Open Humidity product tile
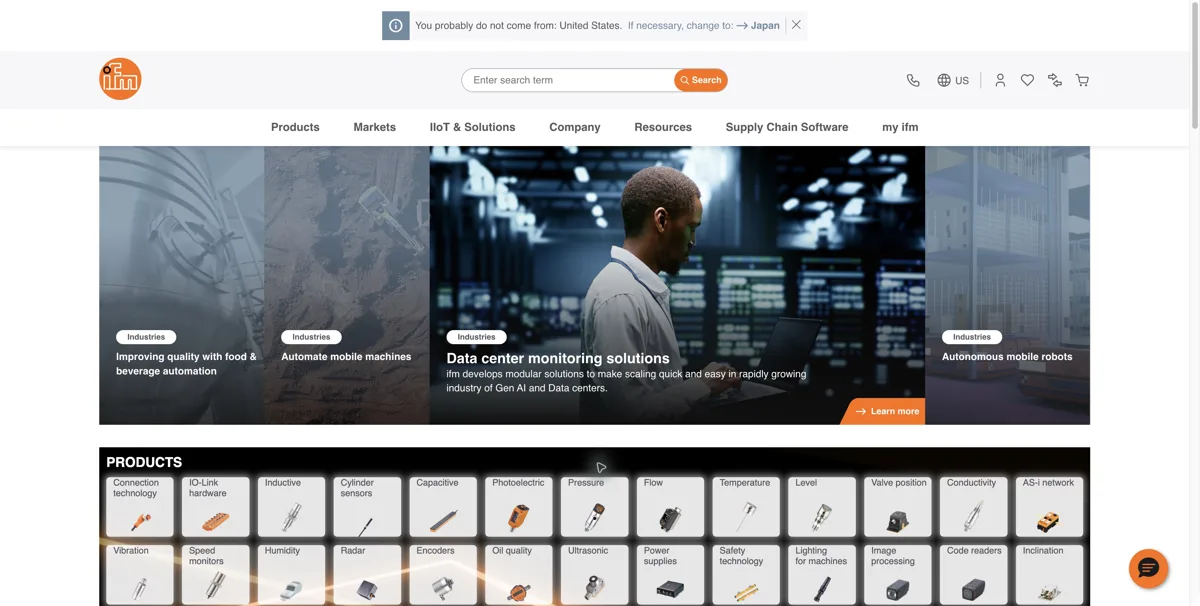Image resolution: width=1200 pixels, height=606 pixels. pos(292,574)
